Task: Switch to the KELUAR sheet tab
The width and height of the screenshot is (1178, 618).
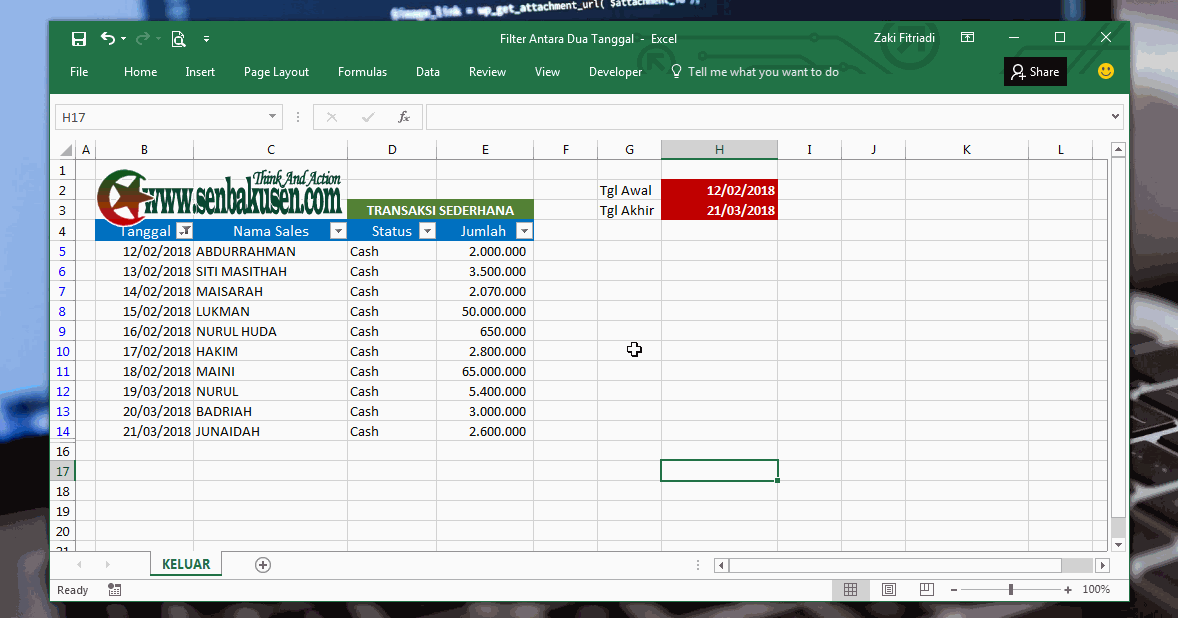Action: click(186, 564)
